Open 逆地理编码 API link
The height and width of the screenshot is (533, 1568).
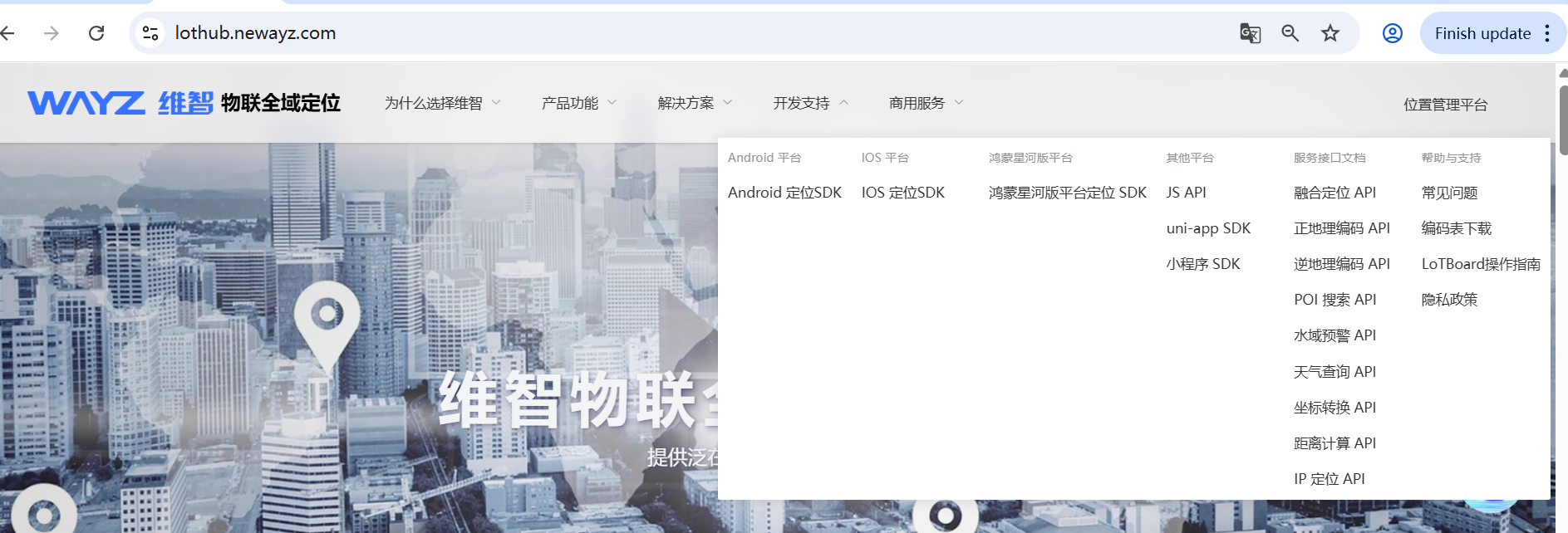click(1342, 264)
